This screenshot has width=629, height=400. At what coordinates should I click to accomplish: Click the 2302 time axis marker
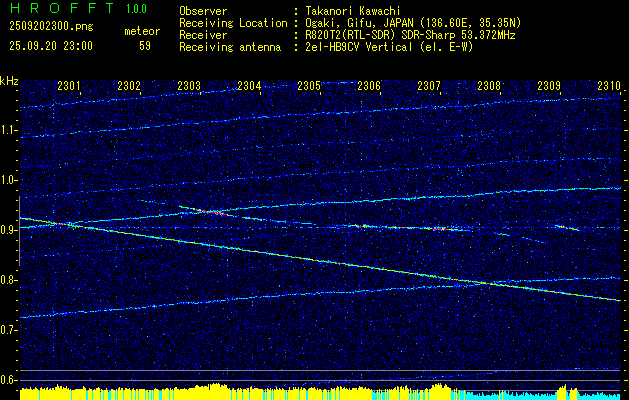(x=129, y=85)
